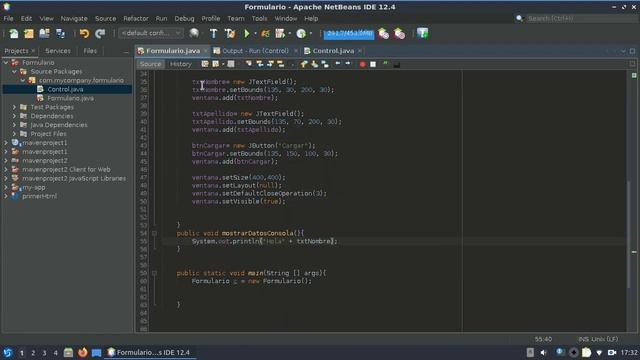
Task: Select Formulario.java in the project tree
Action: (x=70, y=98)
